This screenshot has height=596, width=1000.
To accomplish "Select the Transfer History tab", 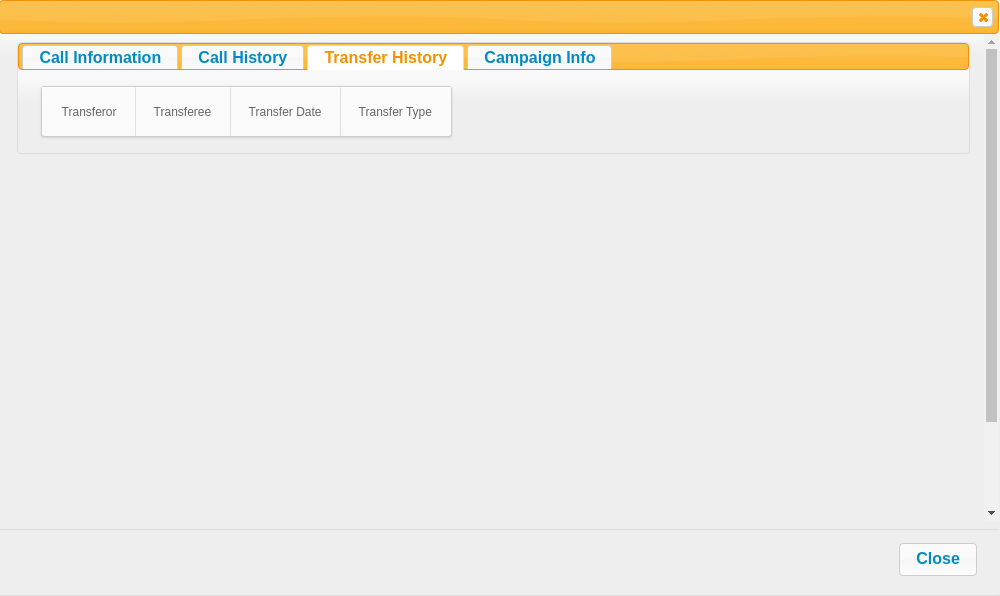I will [385, 57].
